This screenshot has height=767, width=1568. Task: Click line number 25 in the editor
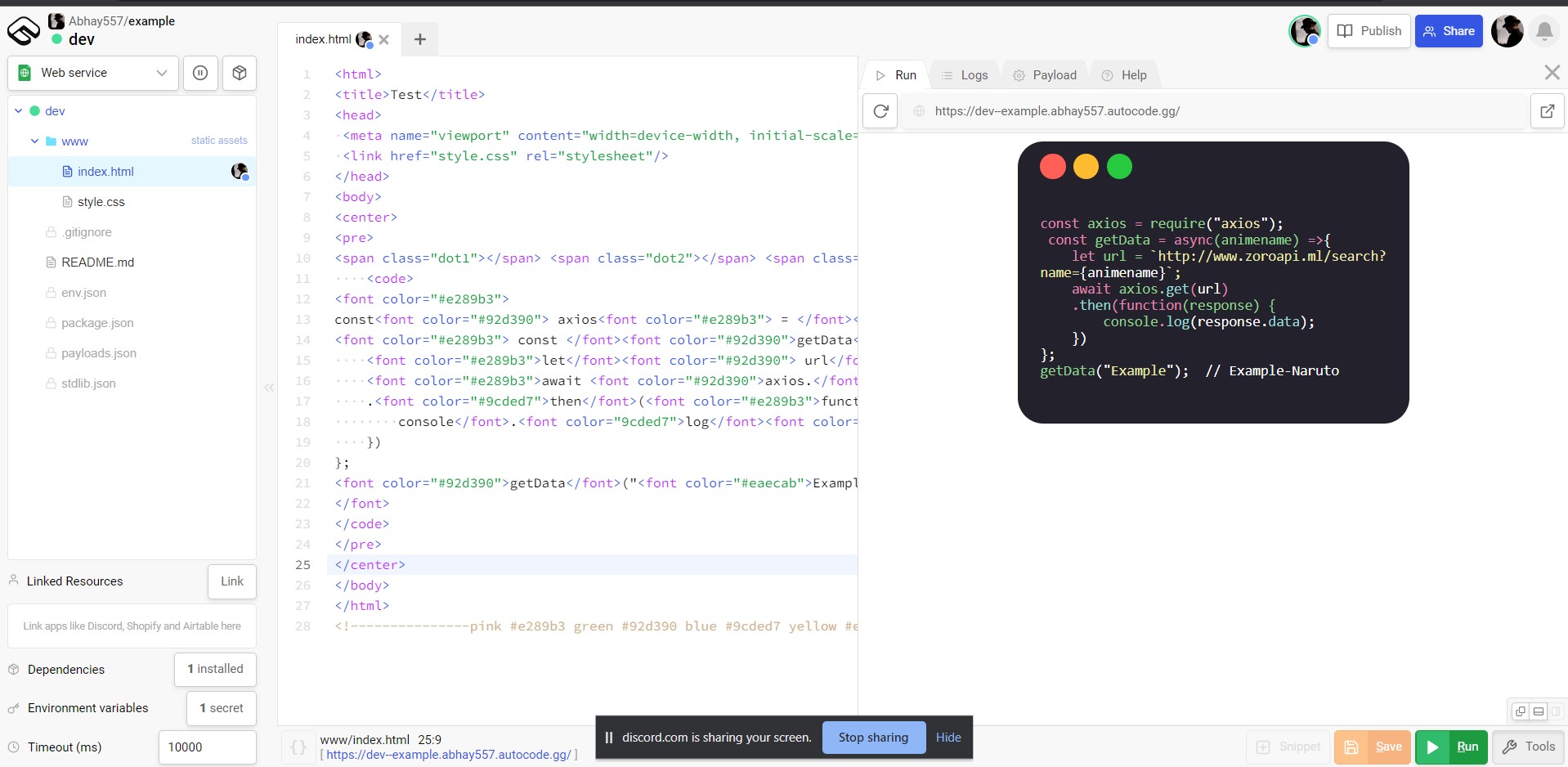click(x=302, y=565)
